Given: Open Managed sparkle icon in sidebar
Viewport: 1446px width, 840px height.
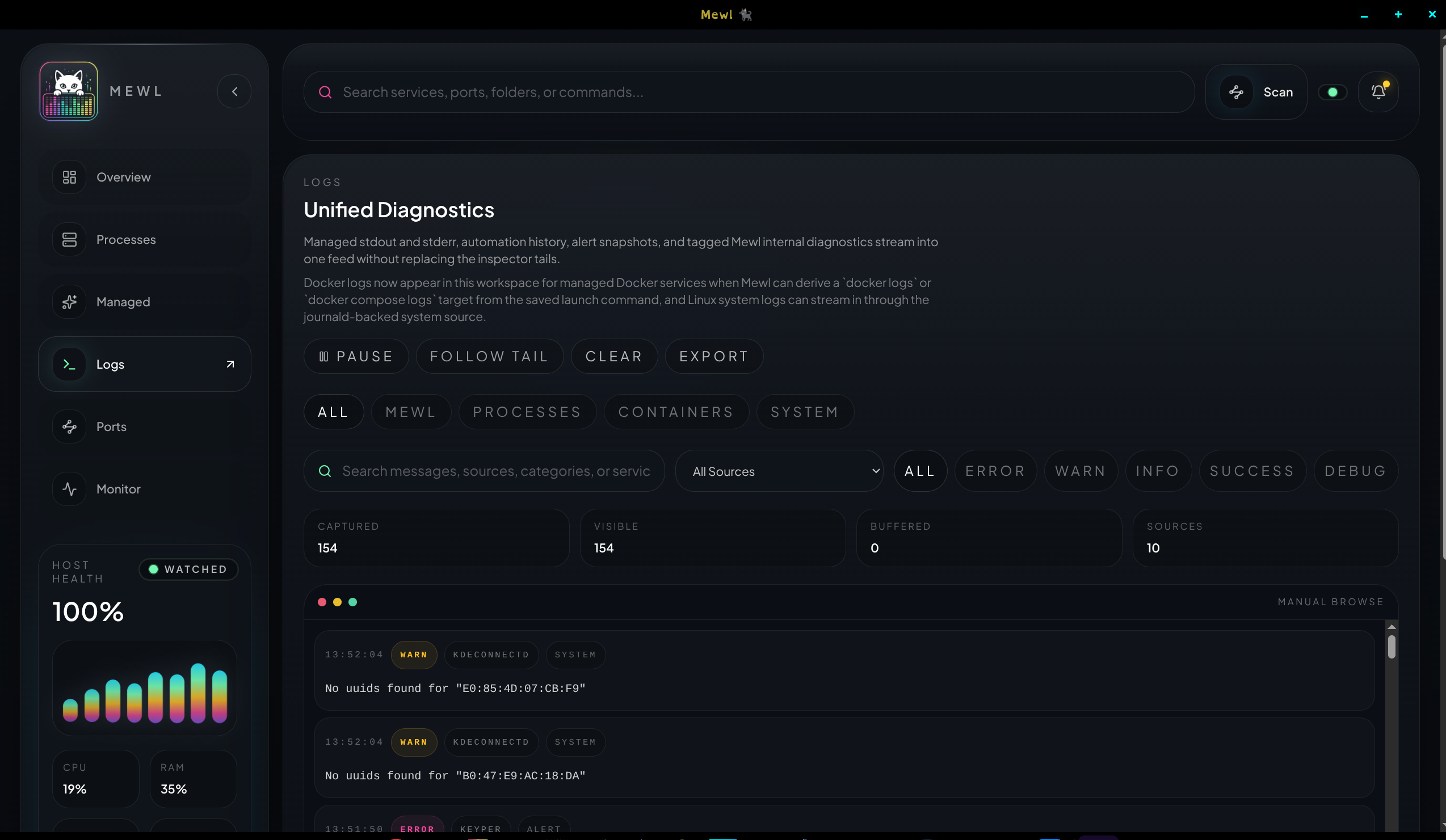Looking at the screenshot, I should click(69, 302).
